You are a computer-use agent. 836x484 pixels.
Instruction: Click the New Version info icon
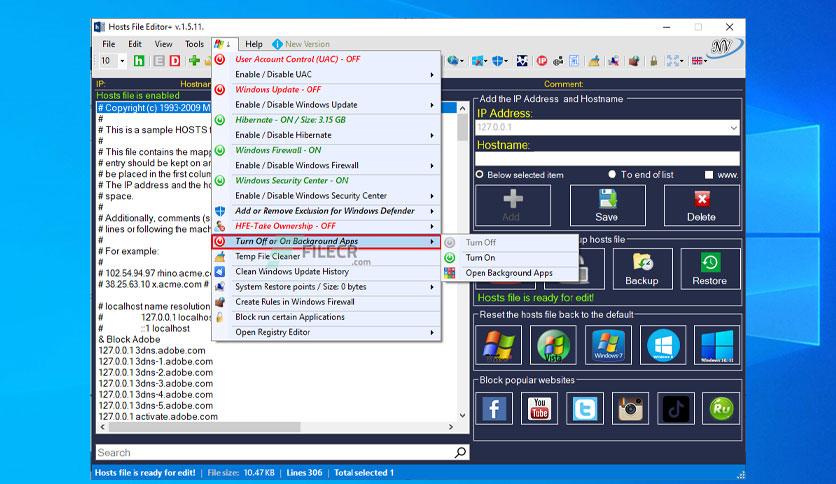click(277, 44)
